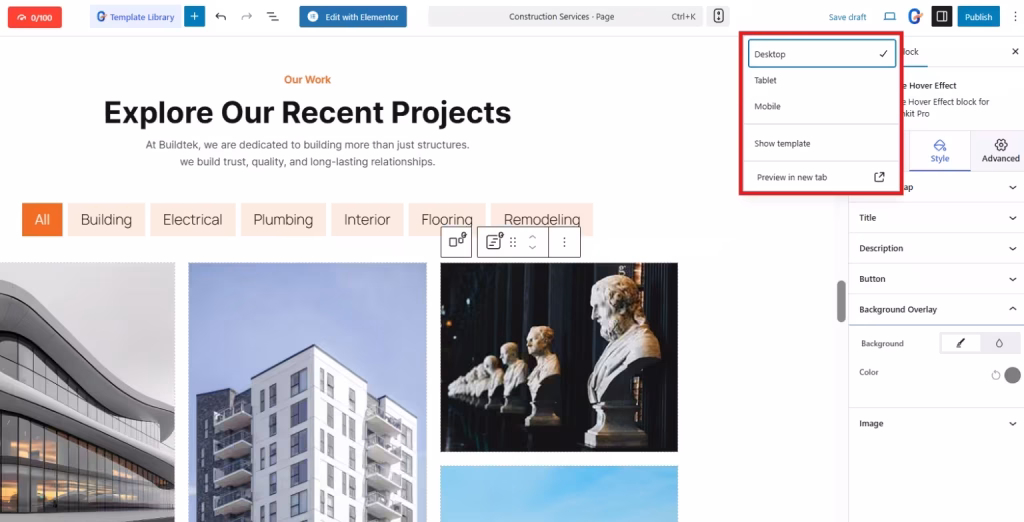Click the red 0/100 score badge
Viewport: 1024px width, 522px height.
coord(35,17)
